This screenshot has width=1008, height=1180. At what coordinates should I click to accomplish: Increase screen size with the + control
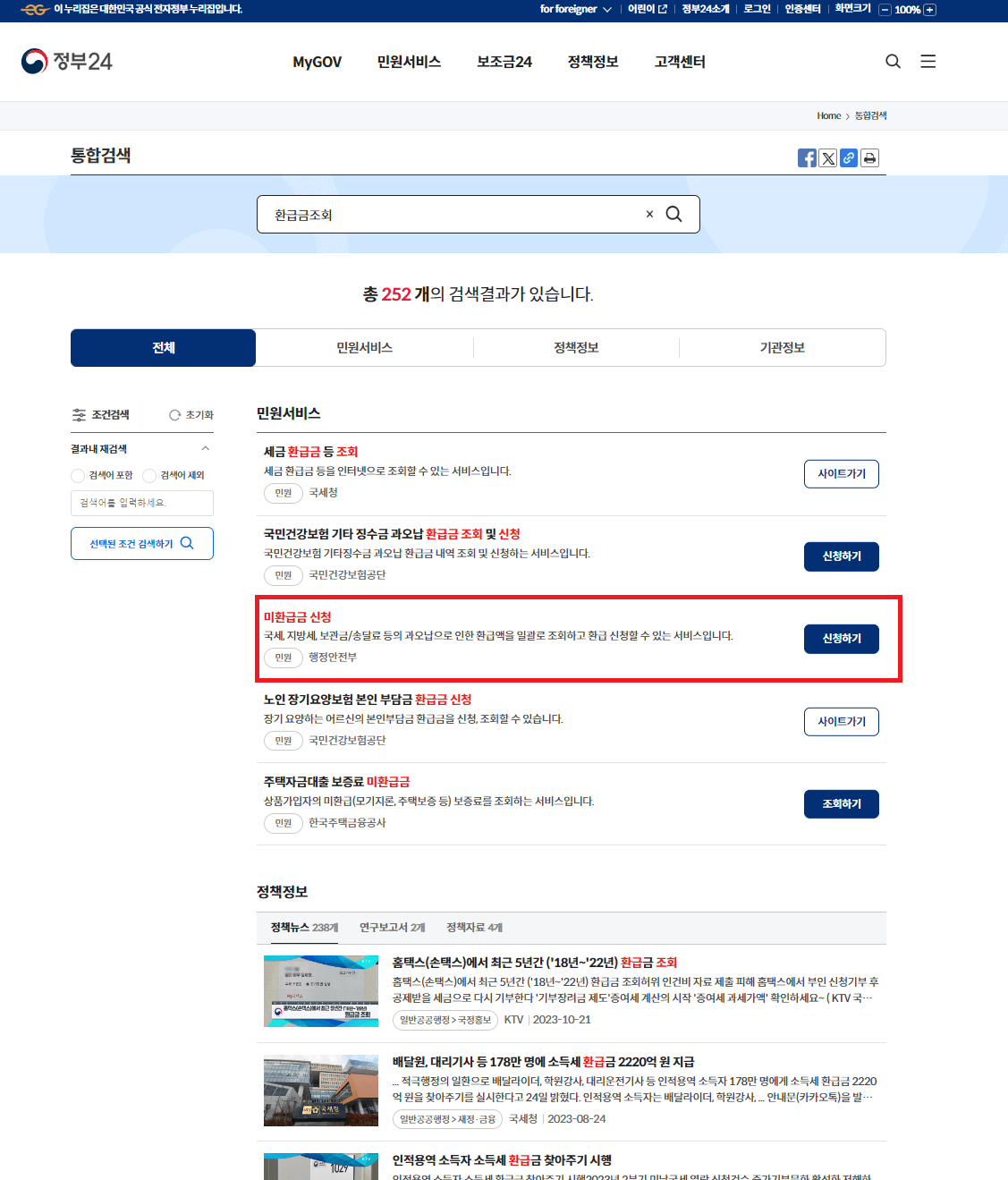(x=932, y=10)
